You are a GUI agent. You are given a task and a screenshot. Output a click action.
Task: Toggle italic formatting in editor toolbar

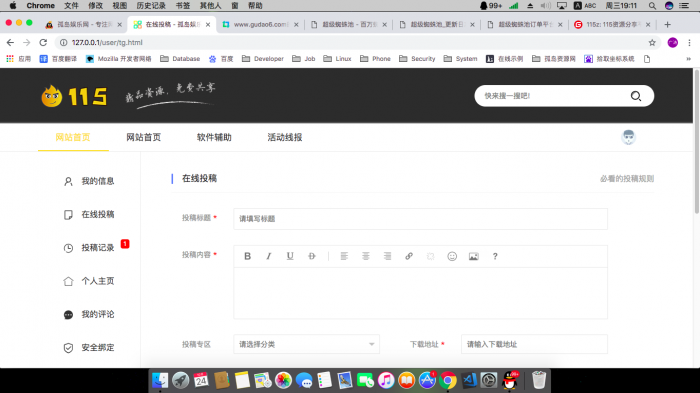[x=268, y=256]
